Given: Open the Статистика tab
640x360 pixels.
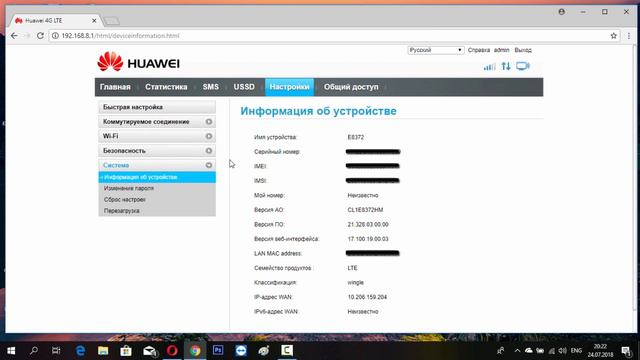Looking at the screenshot, I should click(x=166, y=87).
